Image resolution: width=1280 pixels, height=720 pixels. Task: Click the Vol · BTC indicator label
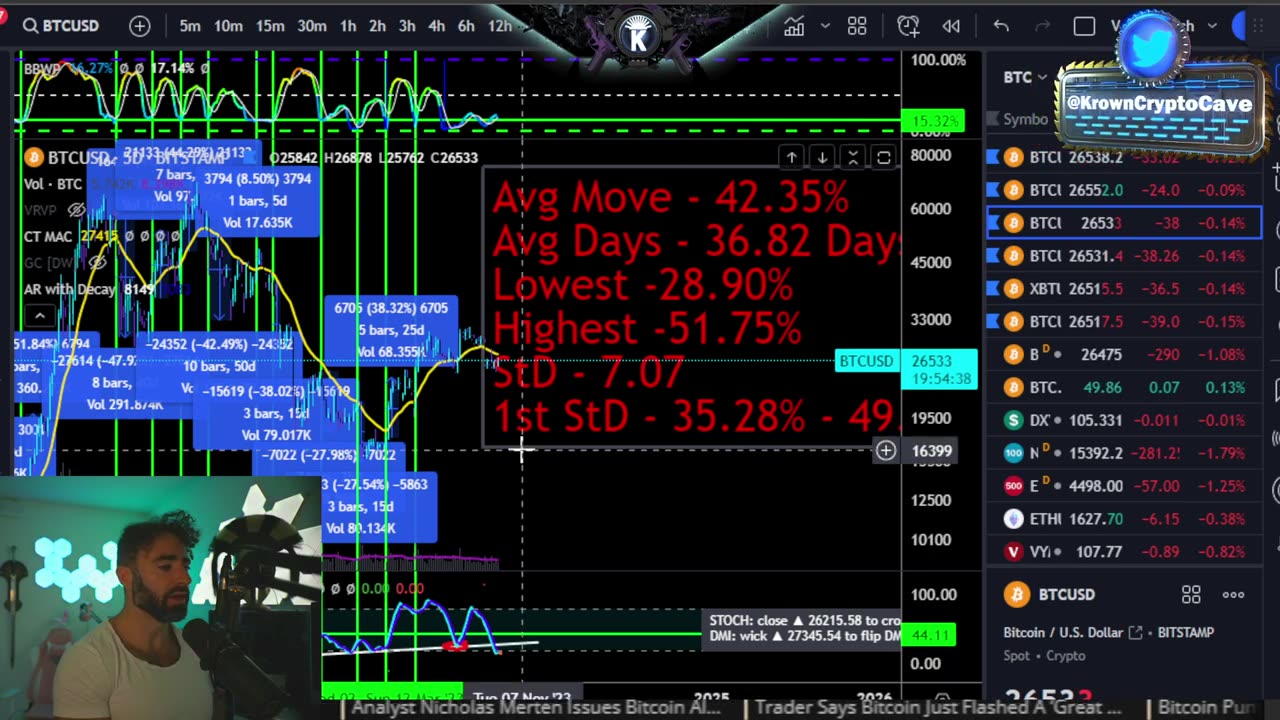(53, 184)
